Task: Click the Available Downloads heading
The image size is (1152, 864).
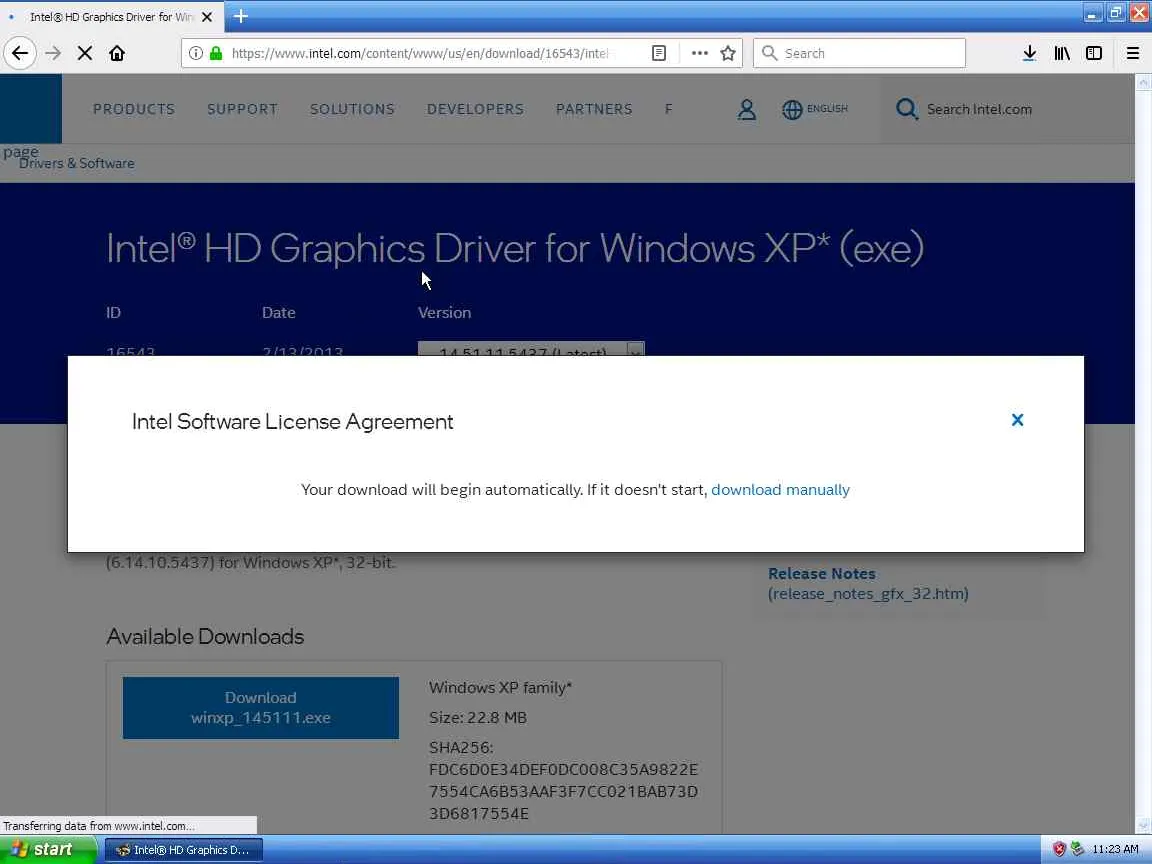Action: 205,636
